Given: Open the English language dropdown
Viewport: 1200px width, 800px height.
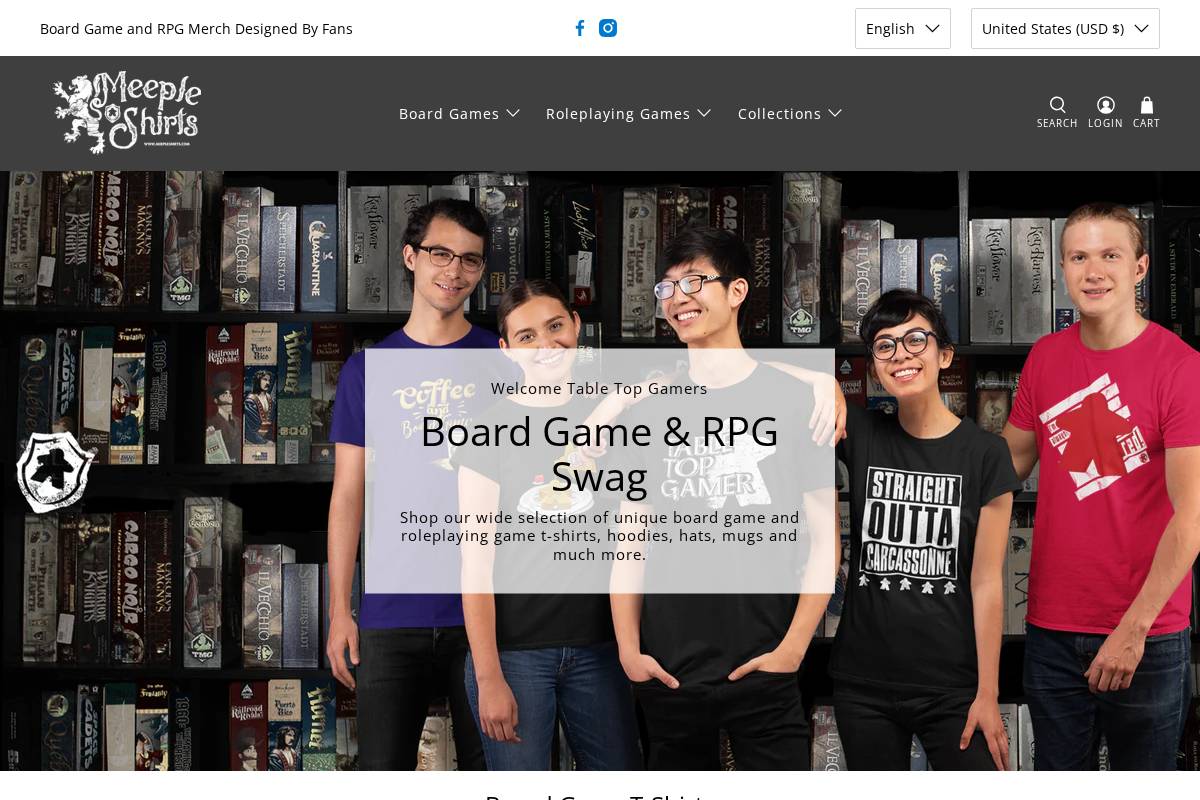Looking at the screenshot, I should pos(903,28).
